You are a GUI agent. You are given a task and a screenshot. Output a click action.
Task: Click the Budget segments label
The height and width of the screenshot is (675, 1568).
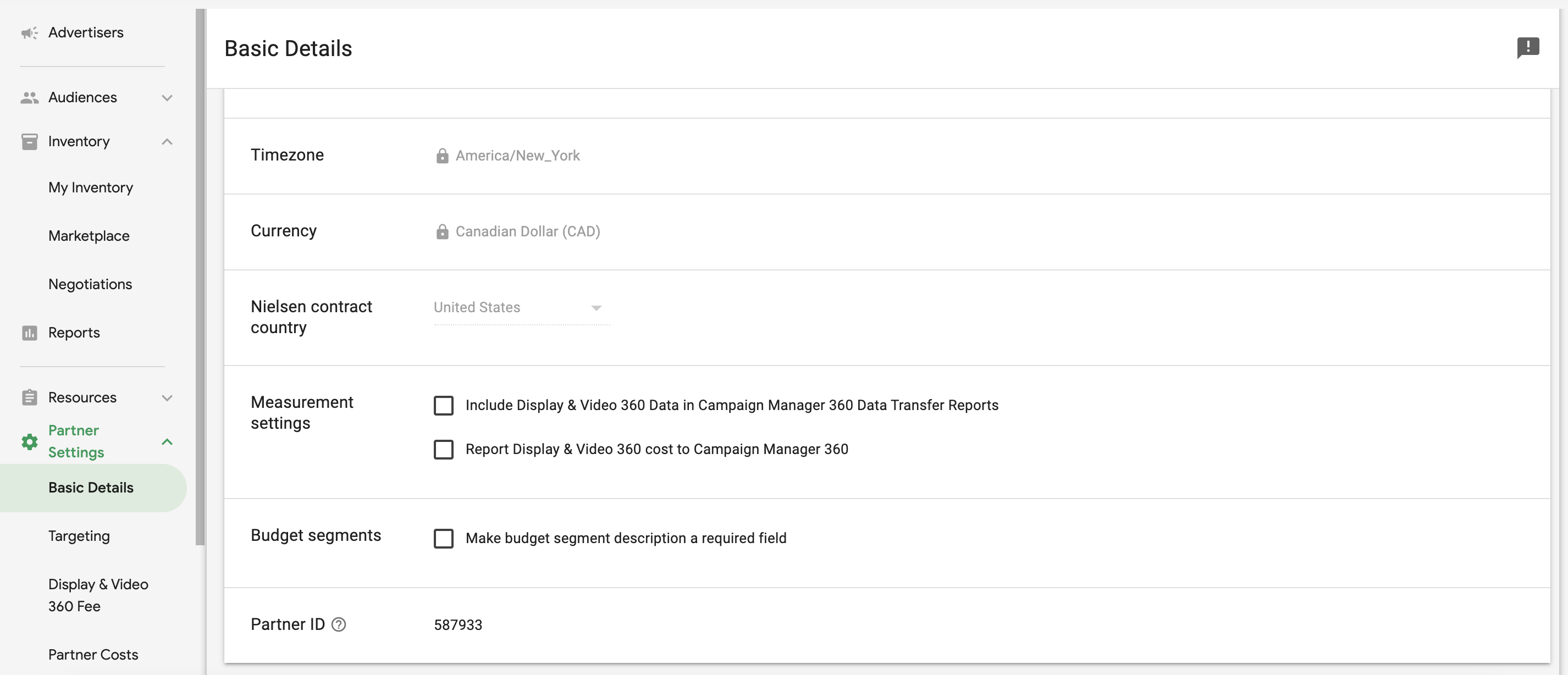coord(316,535)
